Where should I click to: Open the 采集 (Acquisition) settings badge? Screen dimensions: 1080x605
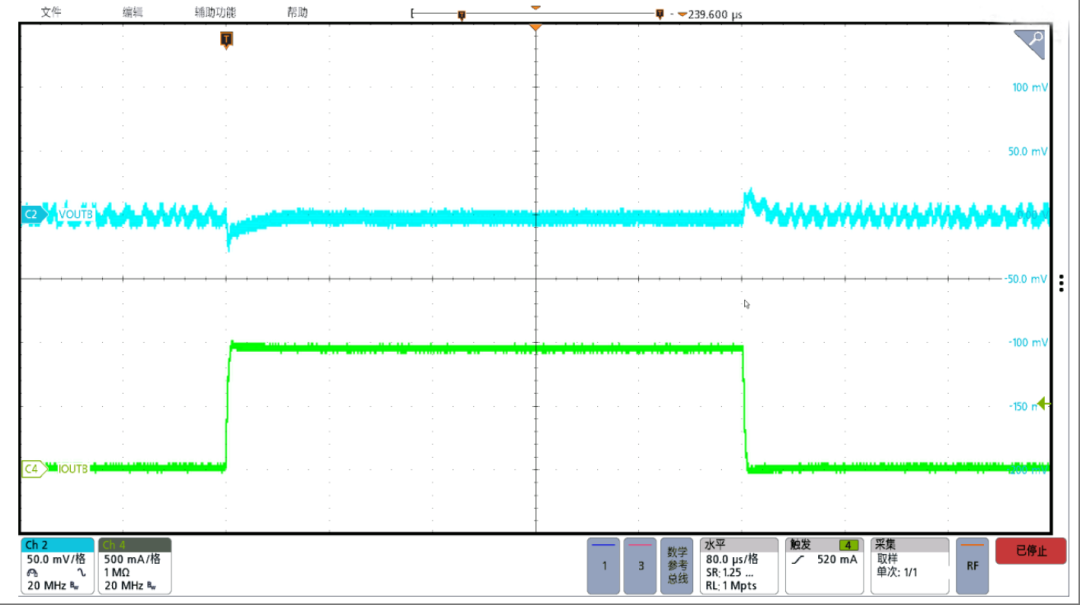(x=910, y=566)
